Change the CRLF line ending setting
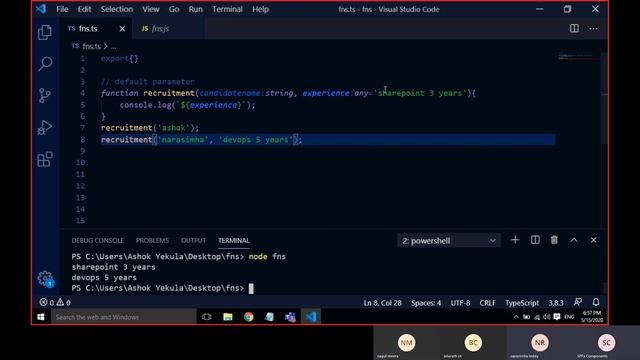 click(487, 302)
